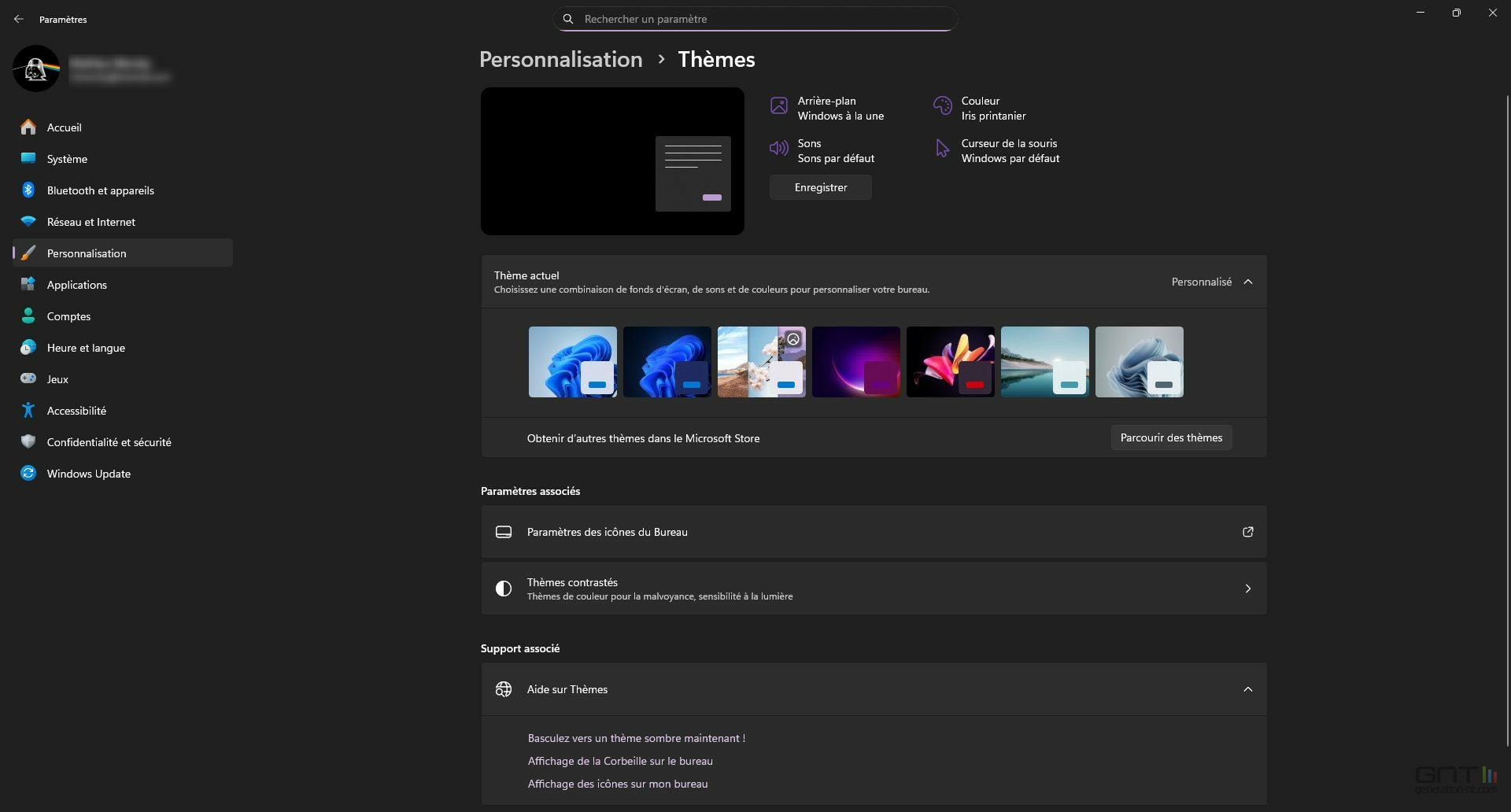Image resolution: width=1511 pixels, height=812 pixels.
Task: Click the Bluetooth et appareils icon
Action: coord(28,190)
